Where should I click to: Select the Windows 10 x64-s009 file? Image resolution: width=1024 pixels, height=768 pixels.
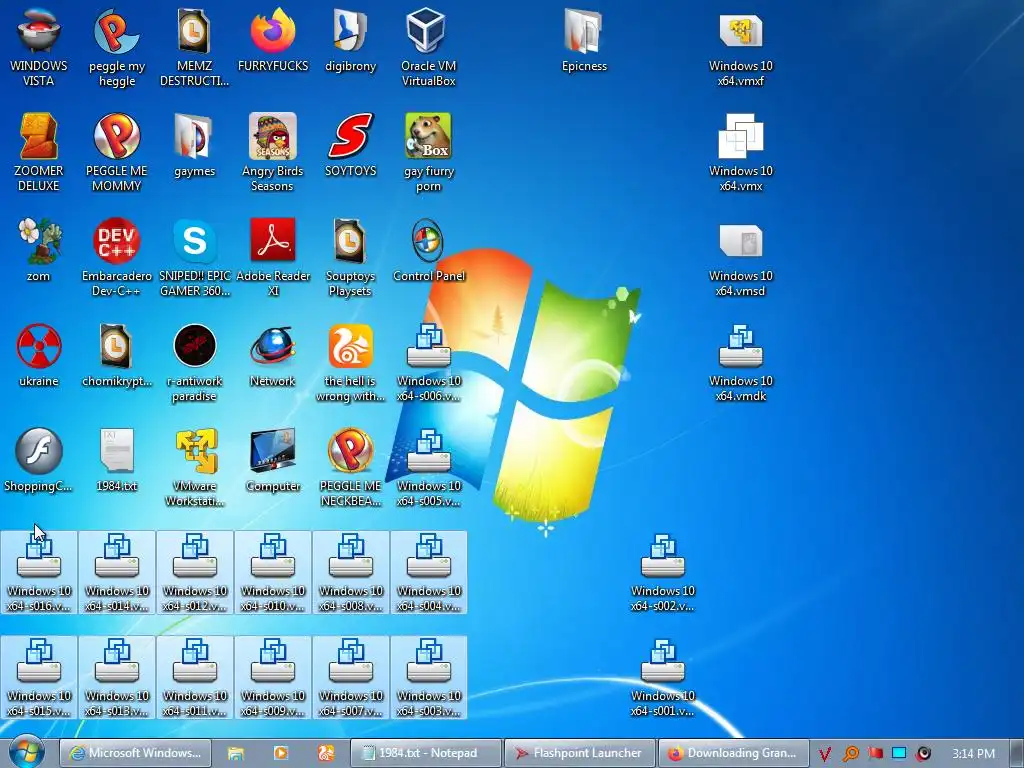coord(272,678)
